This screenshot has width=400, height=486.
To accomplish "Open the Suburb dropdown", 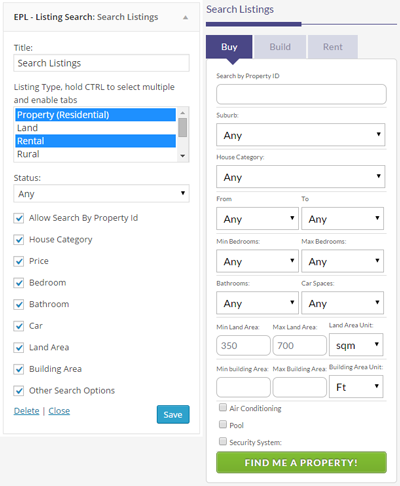I will [x=301, y=135].
